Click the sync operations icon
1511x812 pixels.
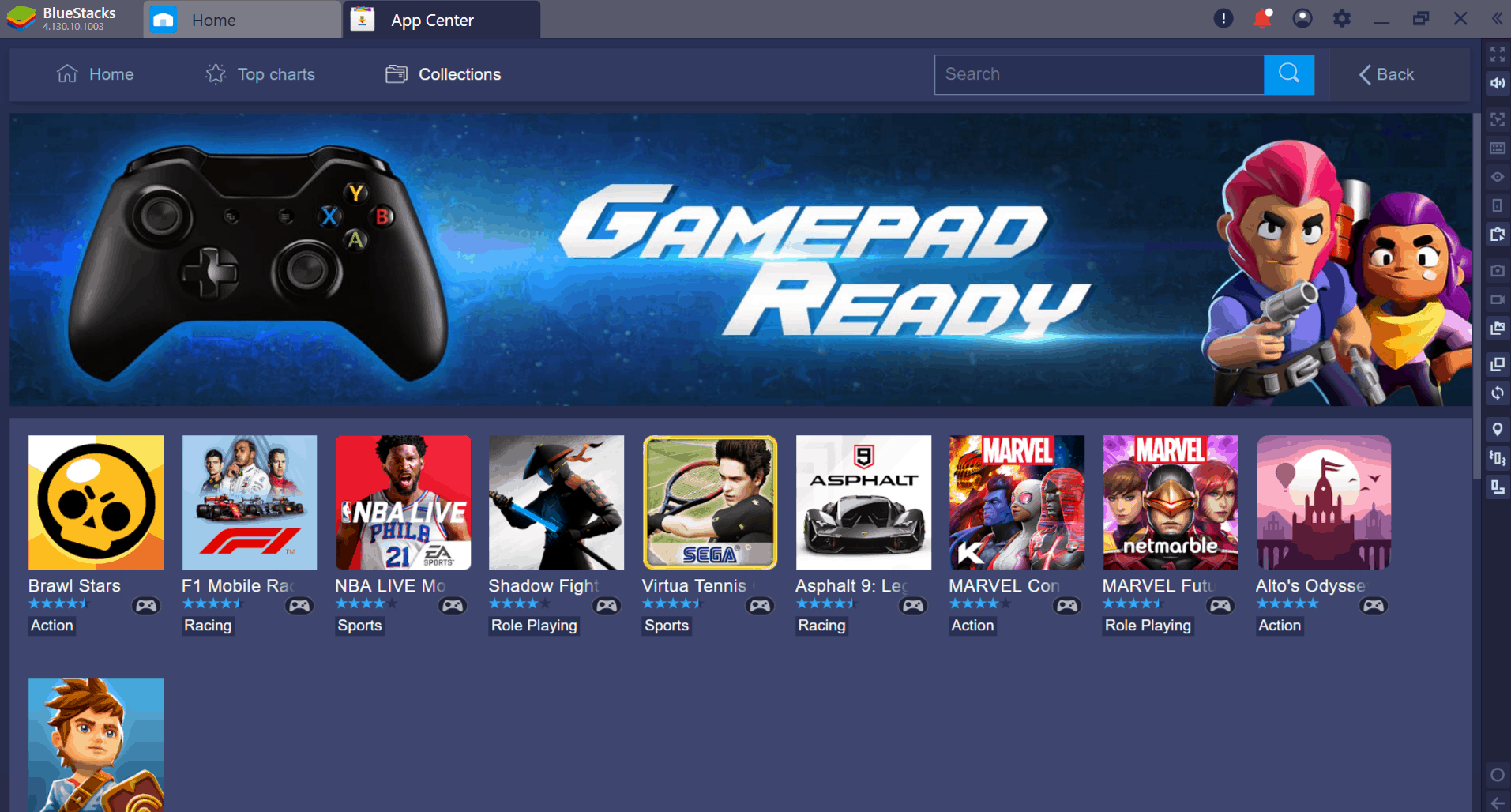(1497, 393)
